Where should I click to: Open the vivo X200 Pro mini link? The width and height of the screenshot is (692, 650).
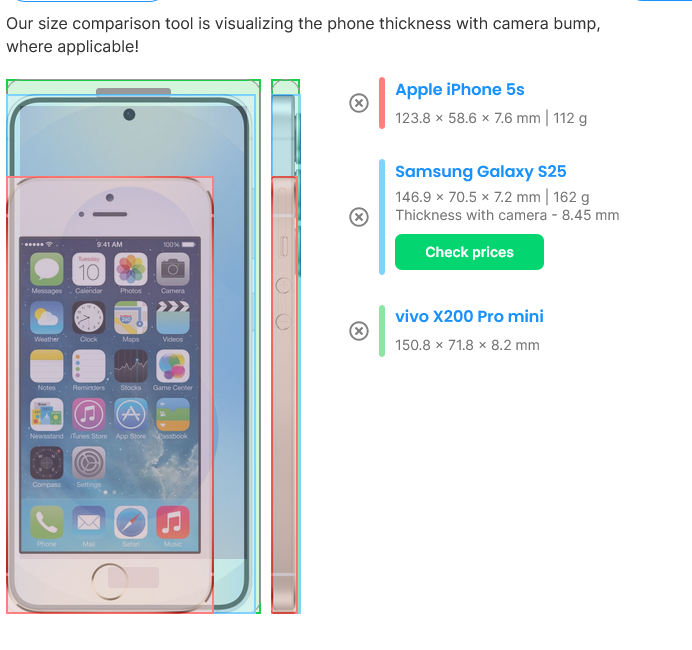click(469, 316)
